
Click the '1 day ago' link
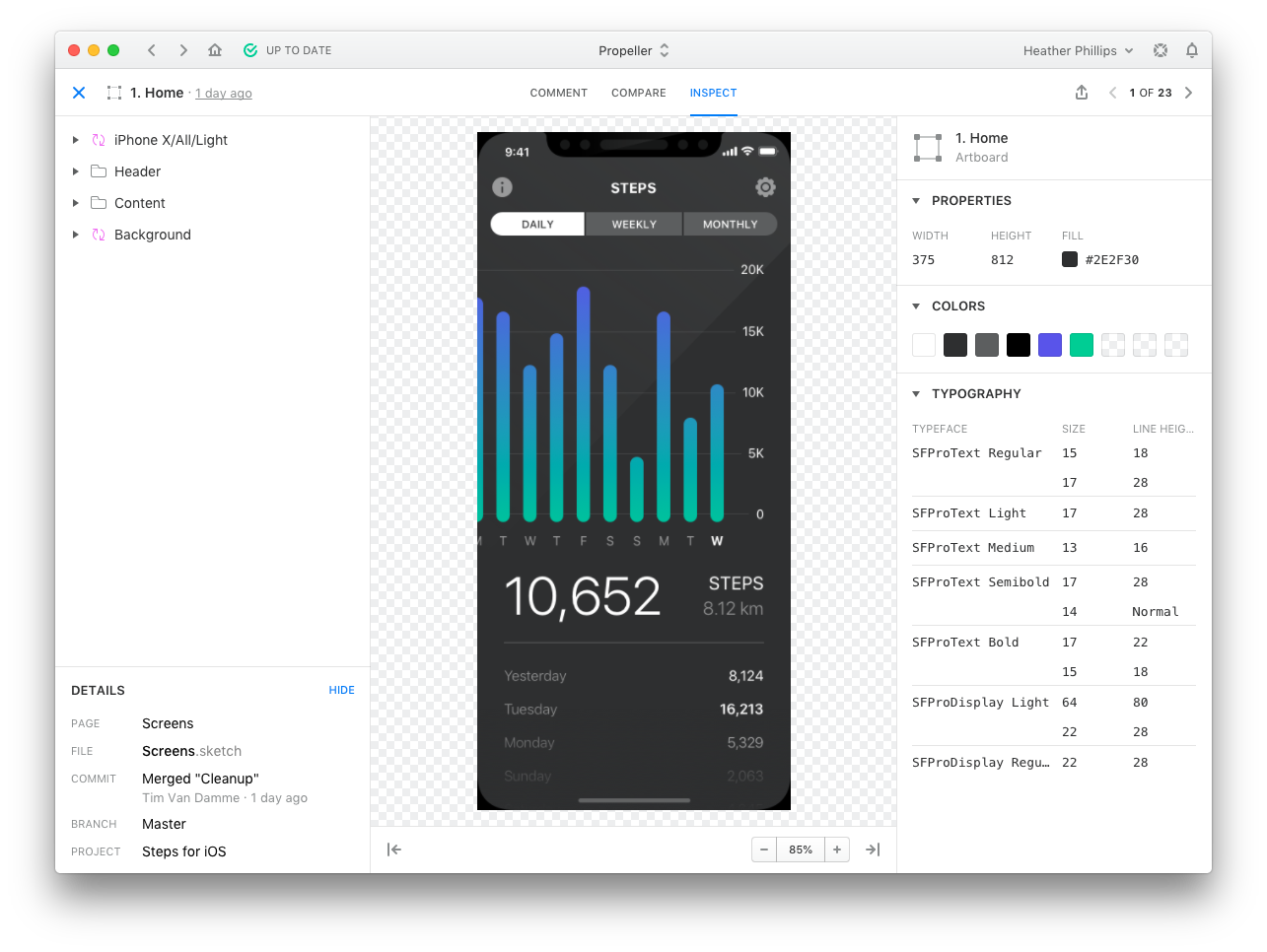pyautogui.click(x=224, y=94)
